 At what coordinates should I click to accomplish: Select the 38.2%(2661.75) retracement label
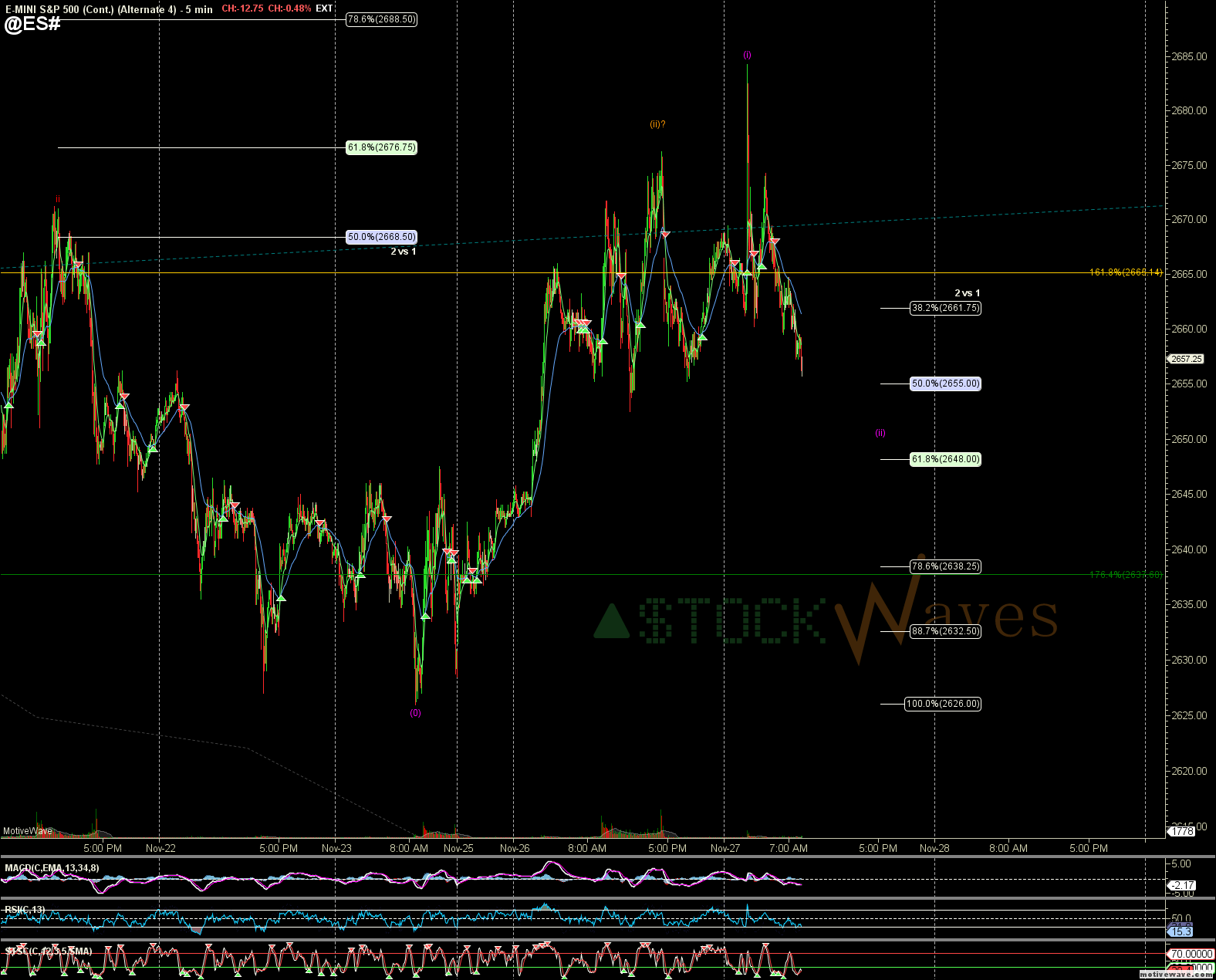(x=945, y=308)
